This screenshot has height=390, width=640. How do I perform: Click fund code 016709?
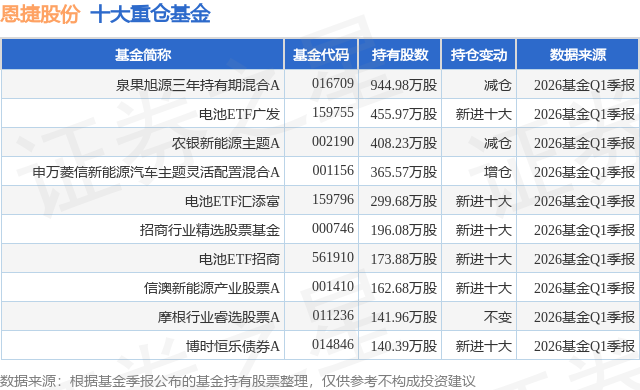click(333, 83)
